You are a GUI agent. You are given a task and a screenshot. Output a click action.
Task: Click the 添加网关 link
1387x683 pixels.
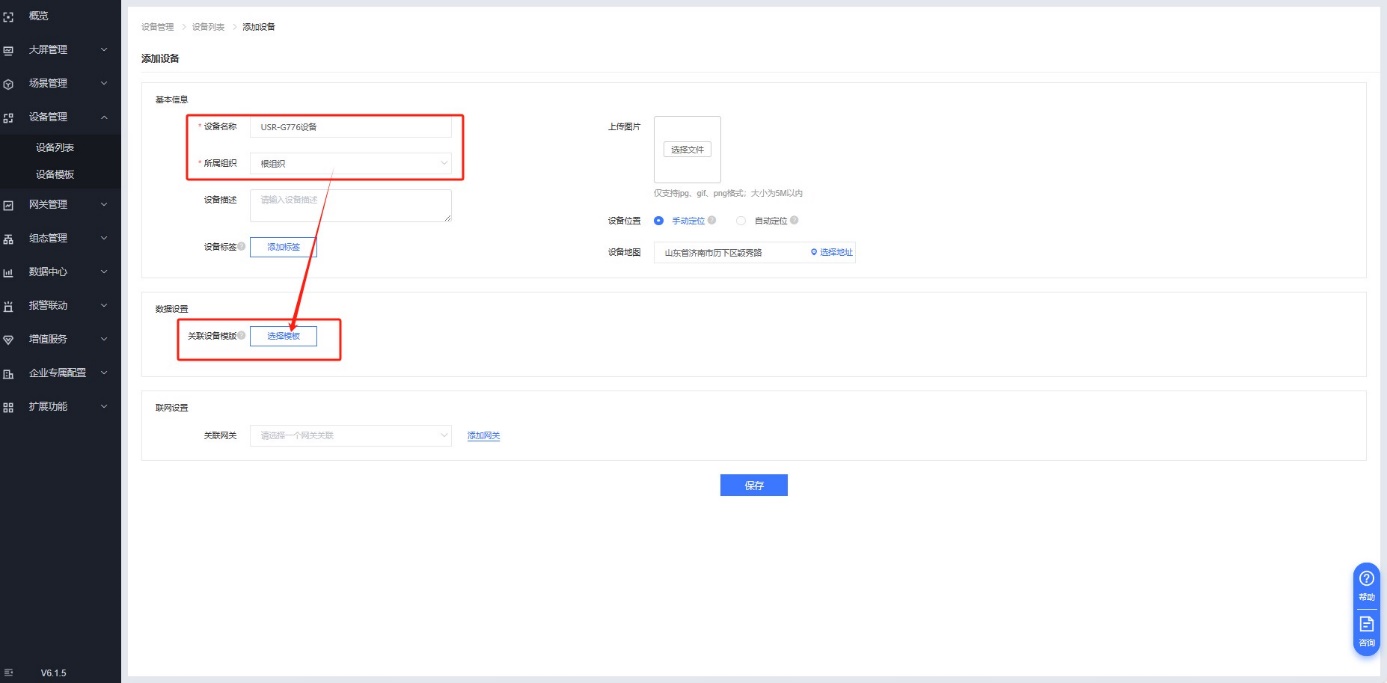click(483, 436)
